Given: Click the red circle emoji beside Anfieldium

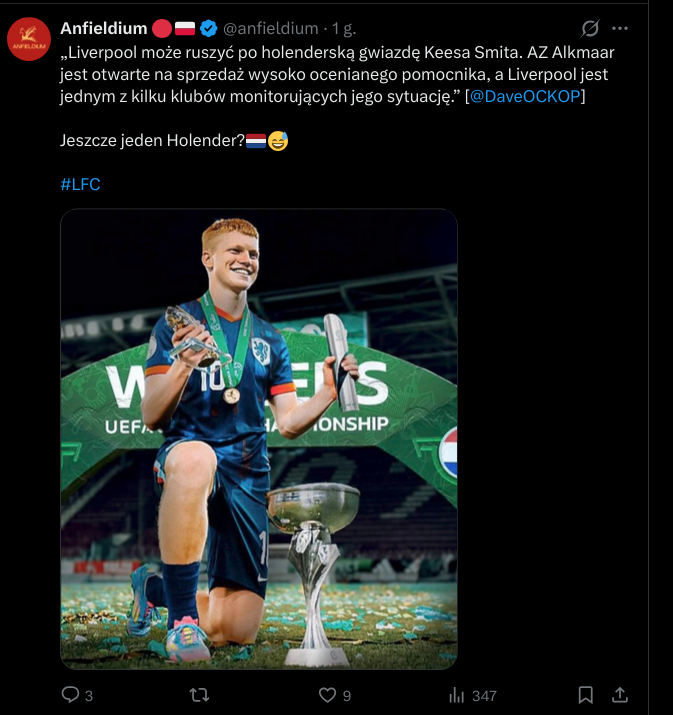Looking at the screenshot, I should [x=161, y=28].
